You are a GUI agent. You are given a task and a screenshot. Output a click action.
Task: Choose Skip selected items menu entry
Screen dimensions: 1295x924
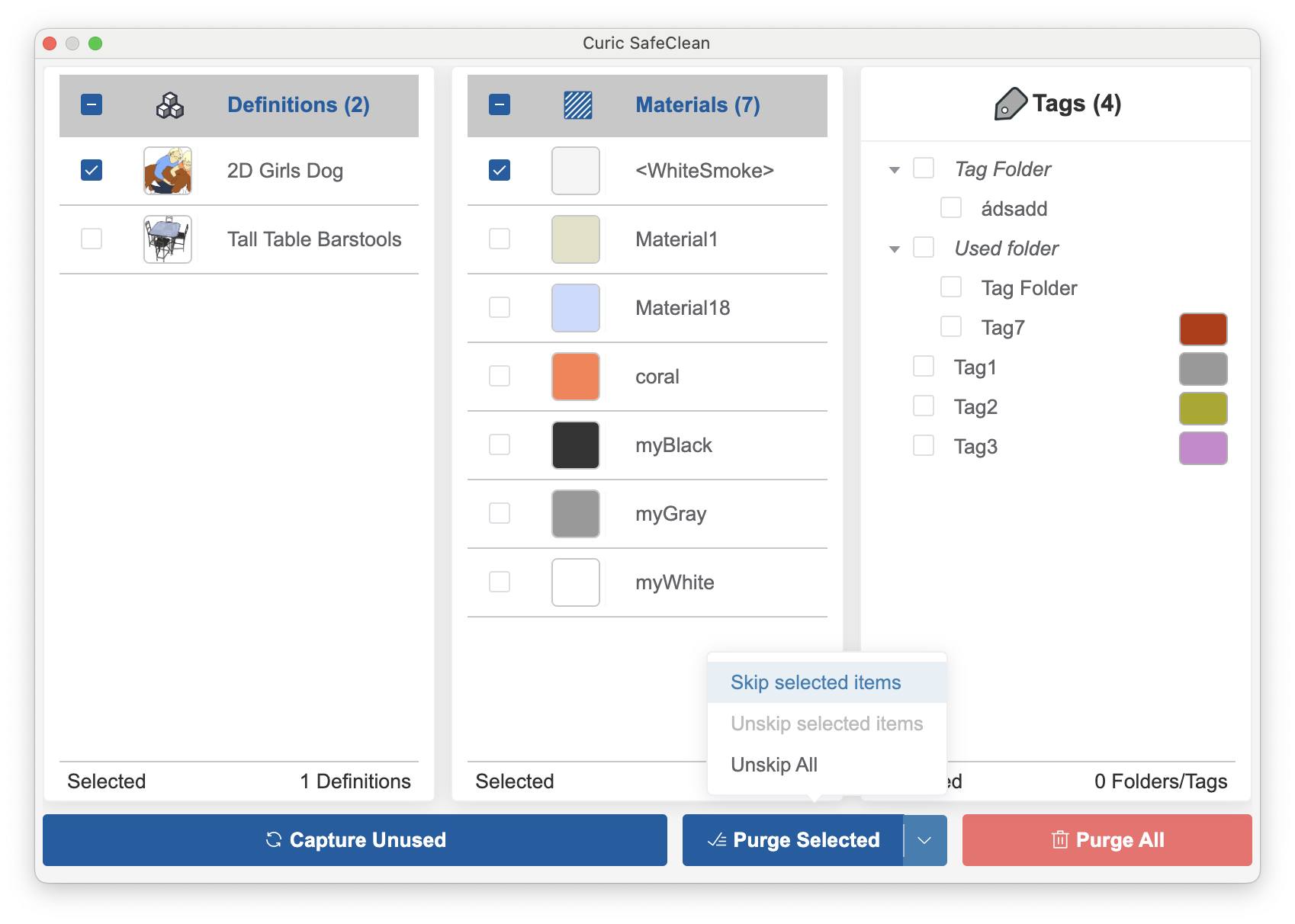(x=827, y=682)
